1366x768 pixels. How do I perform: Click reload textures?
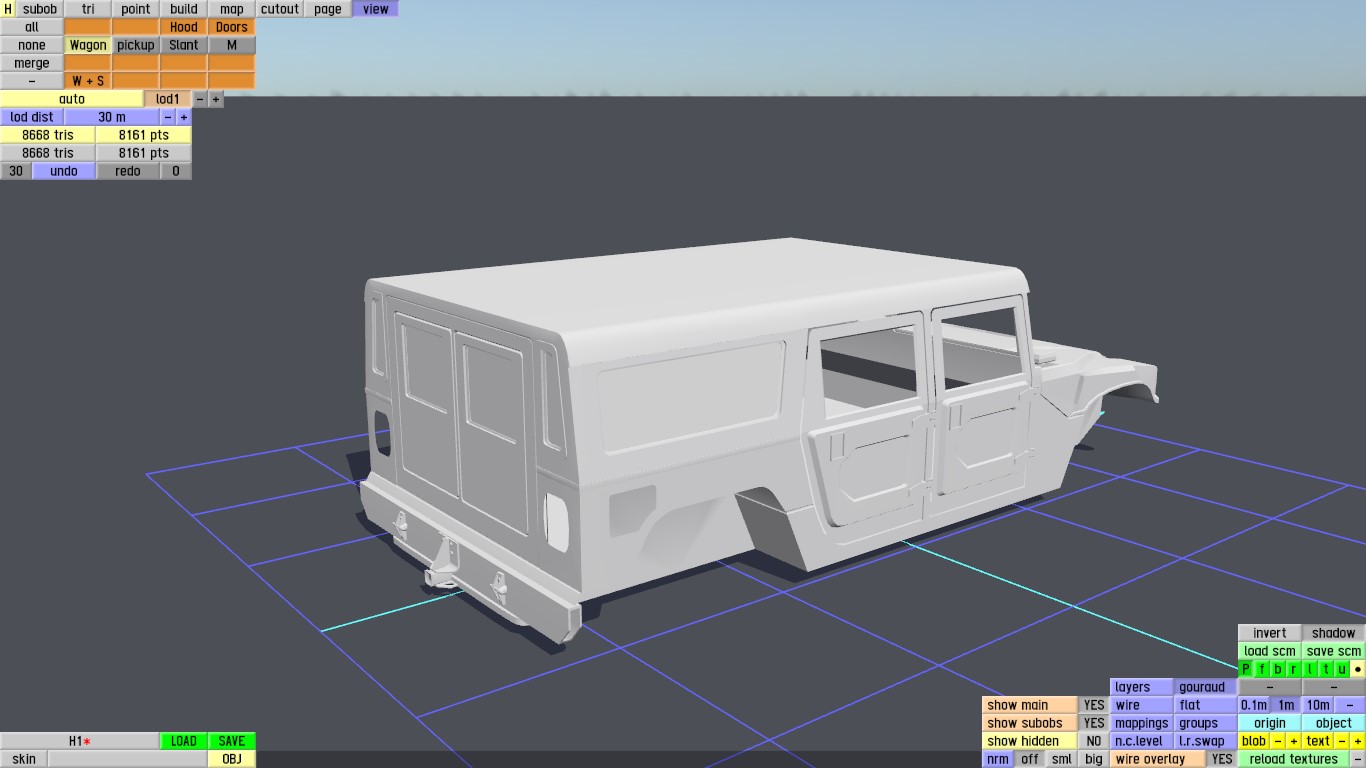[x=1294, y=759]
